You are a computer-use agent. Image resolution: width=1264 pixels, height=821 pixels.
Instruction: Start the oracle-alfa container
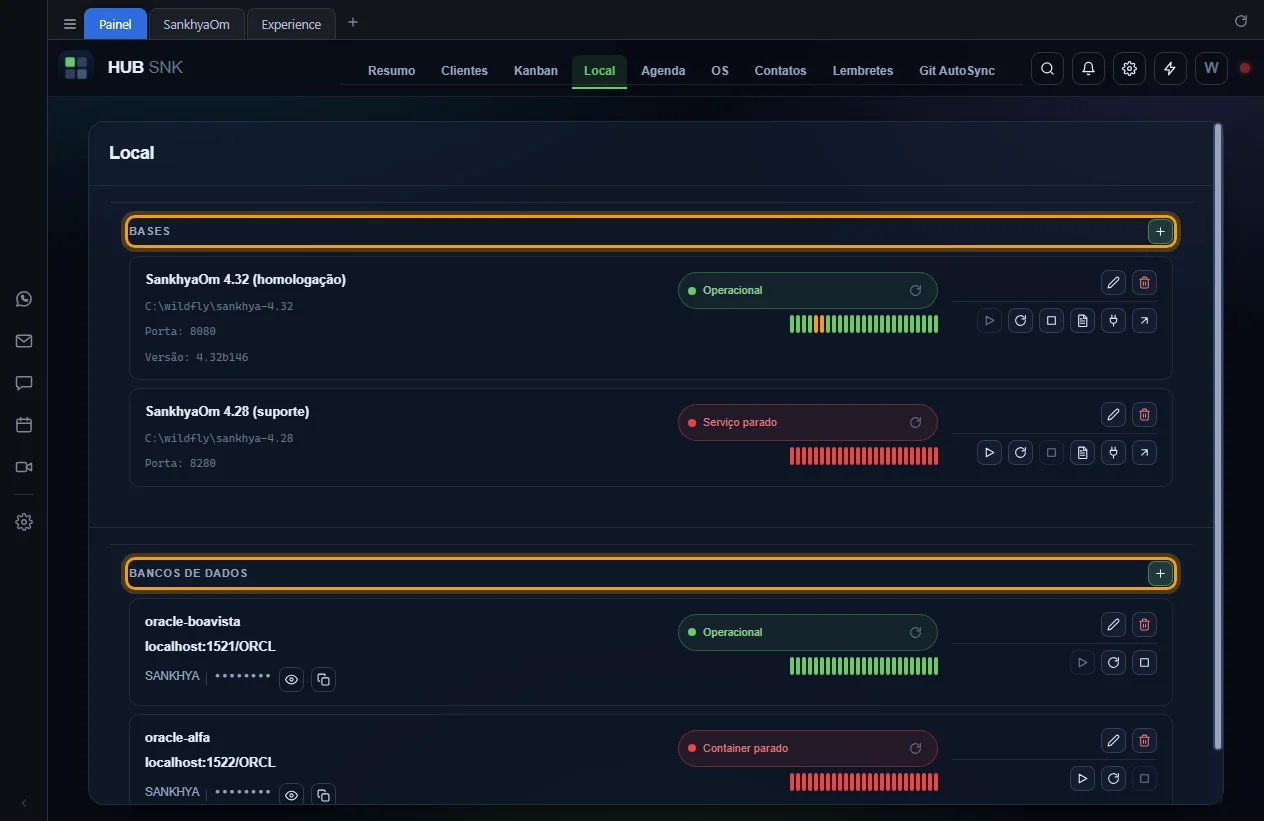[1082, 778]
